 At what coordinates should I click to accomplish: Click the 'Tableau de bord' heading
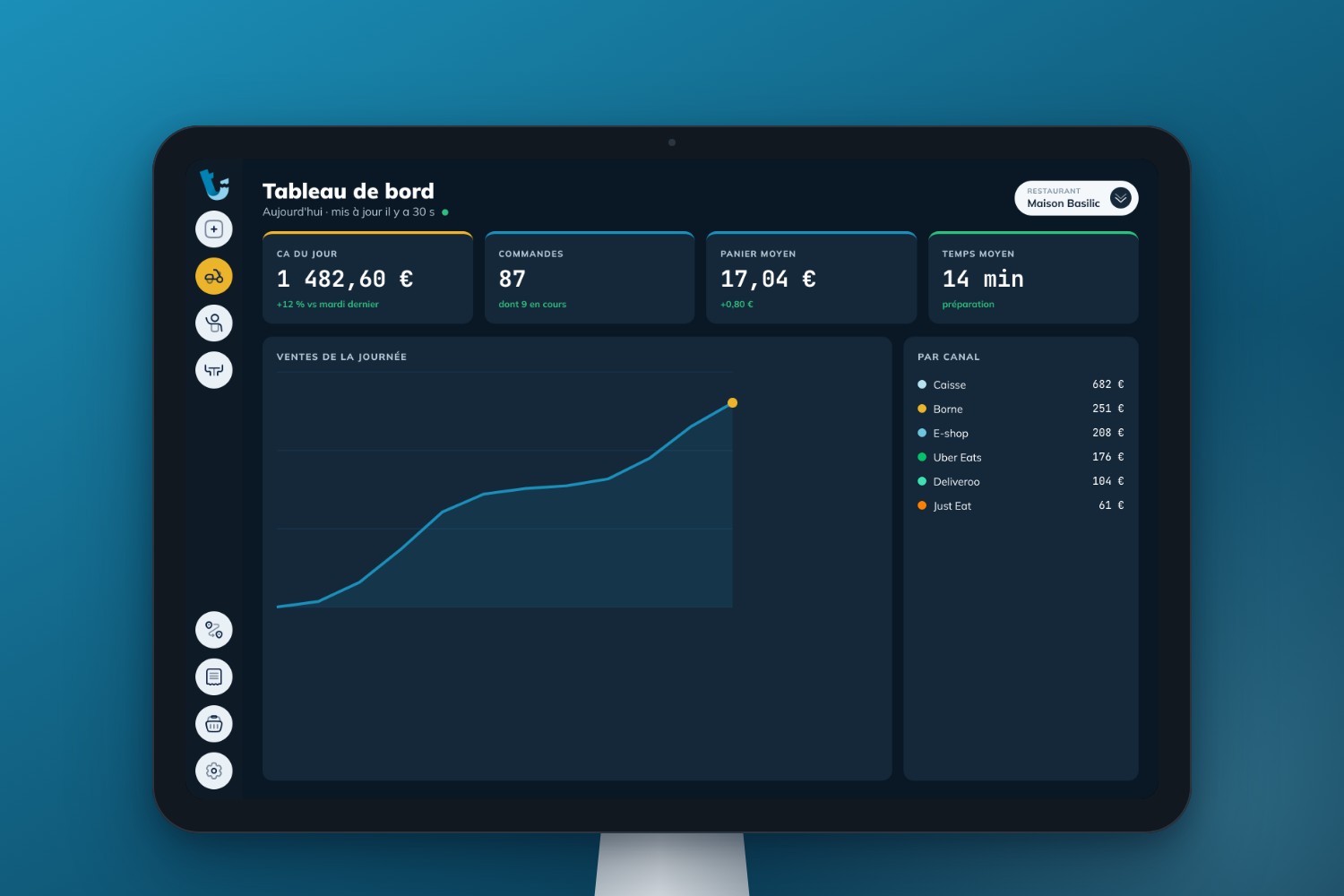(349, 191)
